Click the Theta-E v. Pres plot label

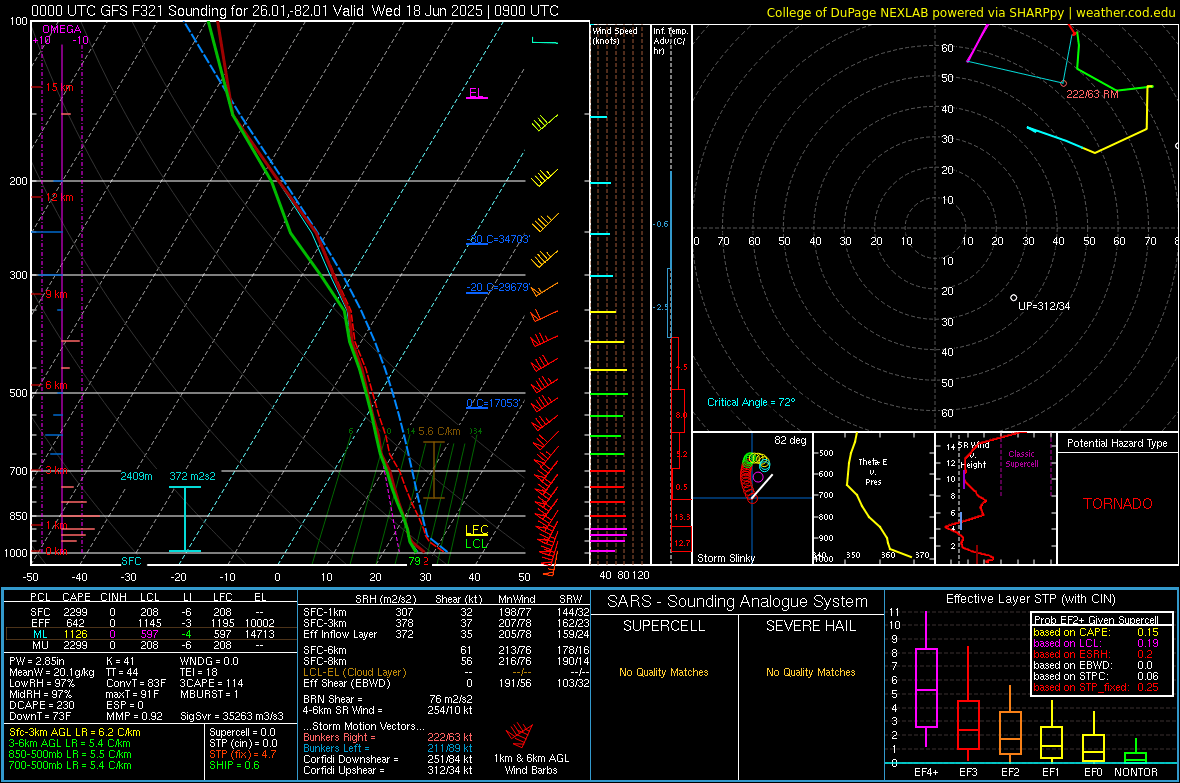873,472
